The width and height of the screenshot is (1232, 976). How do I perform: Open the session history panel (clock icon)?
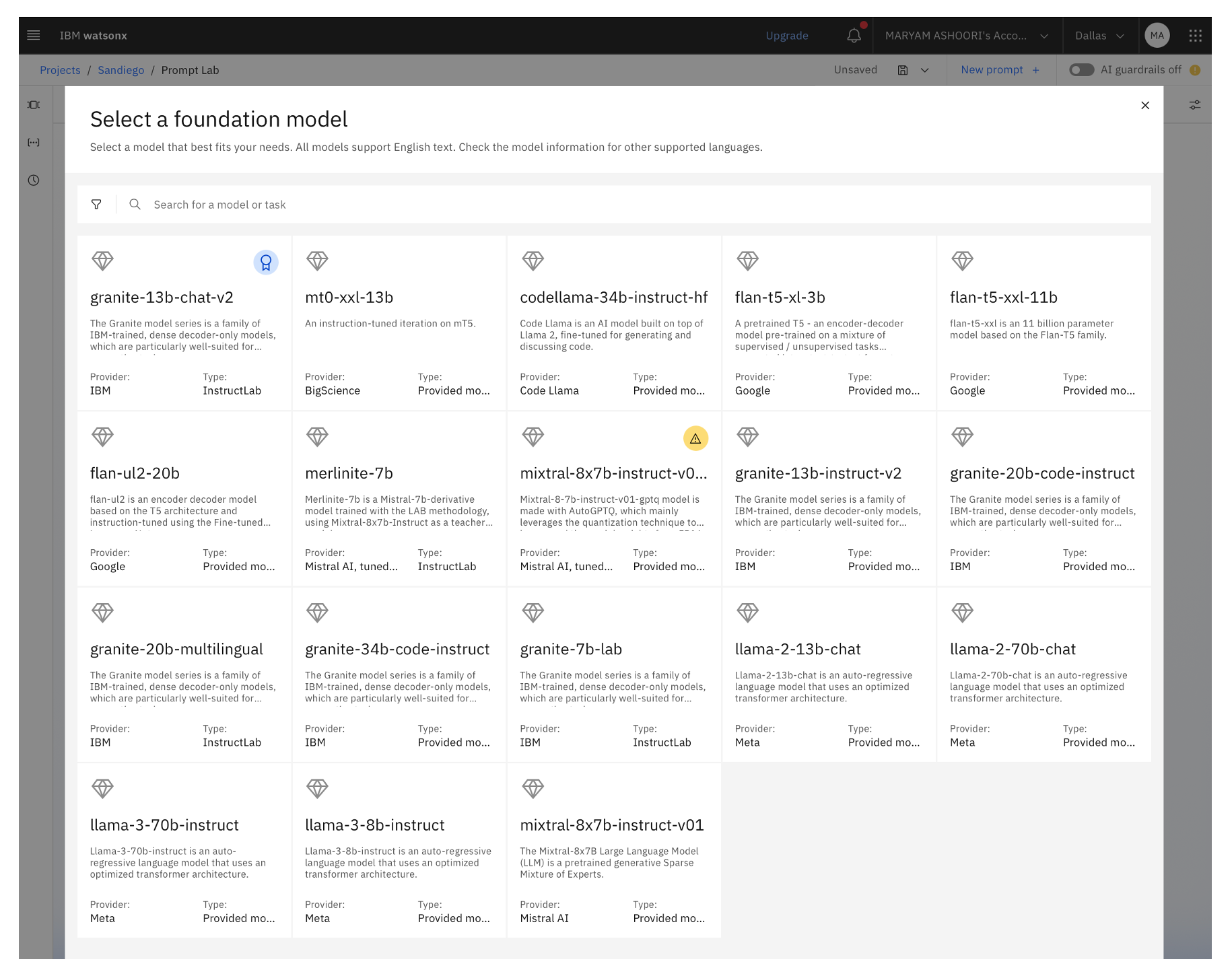tap(33, 180)
